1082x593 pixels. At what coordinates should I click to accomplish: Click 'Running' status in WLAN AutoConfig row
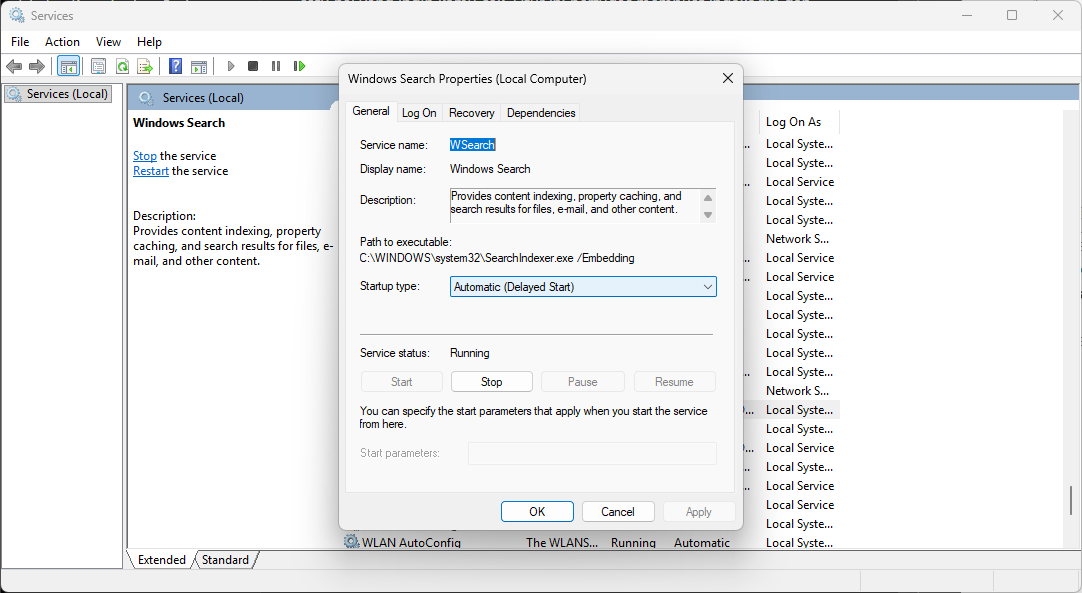(633, 543)
